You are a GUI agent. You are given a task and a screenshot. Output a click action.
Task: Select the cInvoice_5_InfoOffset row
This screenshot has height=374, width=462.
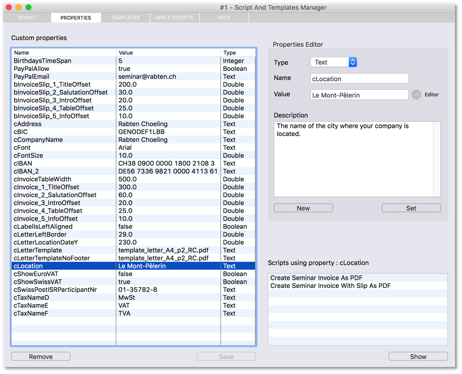133,219
